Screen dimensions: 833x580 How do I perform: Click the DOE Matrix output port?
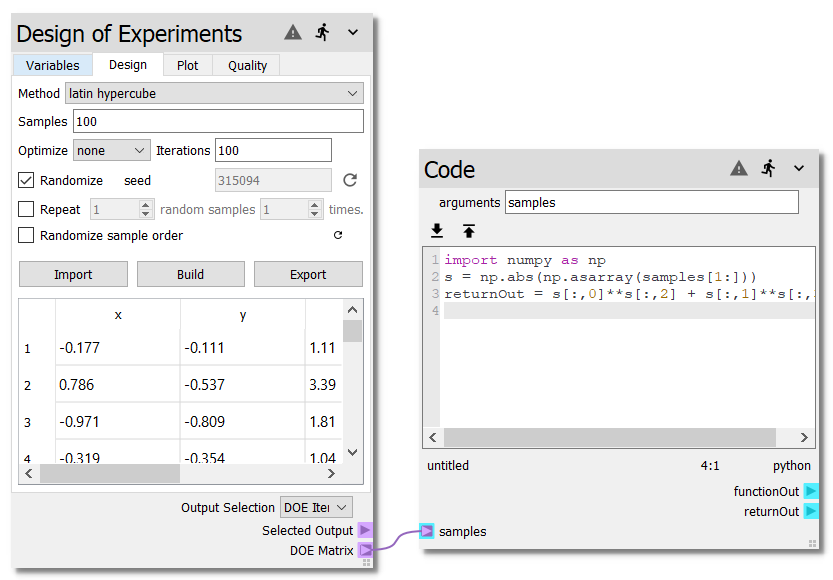366,549
